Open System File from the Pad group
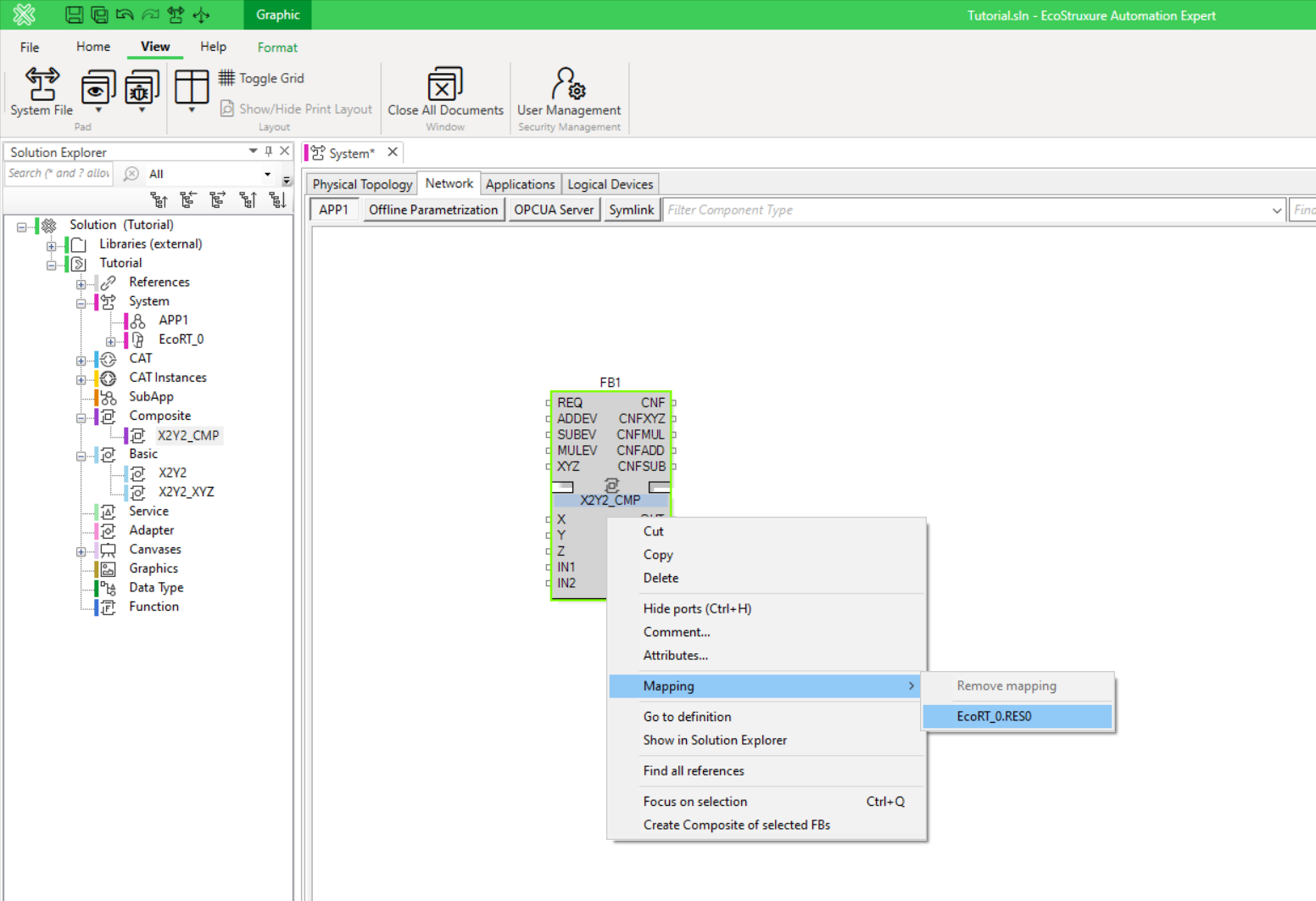 42,92
